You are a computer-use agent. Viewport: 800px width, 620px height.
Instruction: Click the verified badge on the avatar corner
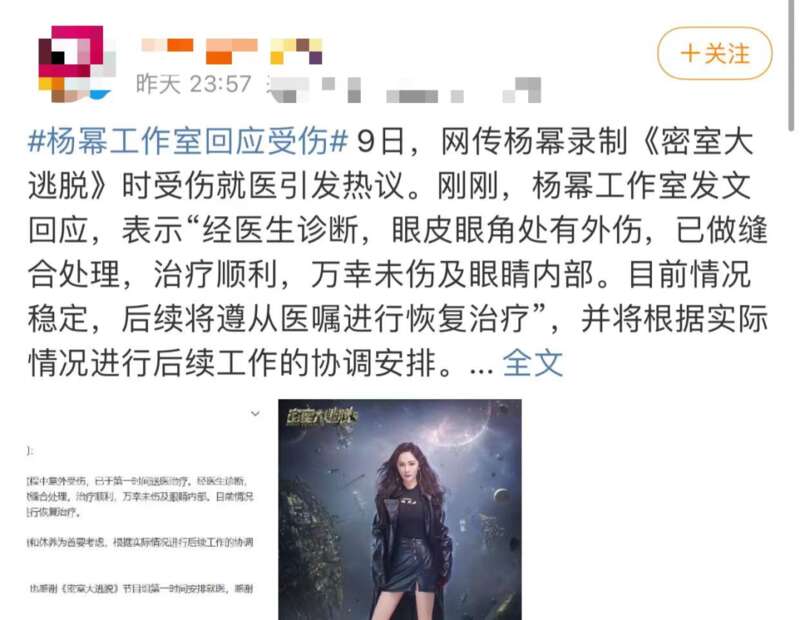100,94
